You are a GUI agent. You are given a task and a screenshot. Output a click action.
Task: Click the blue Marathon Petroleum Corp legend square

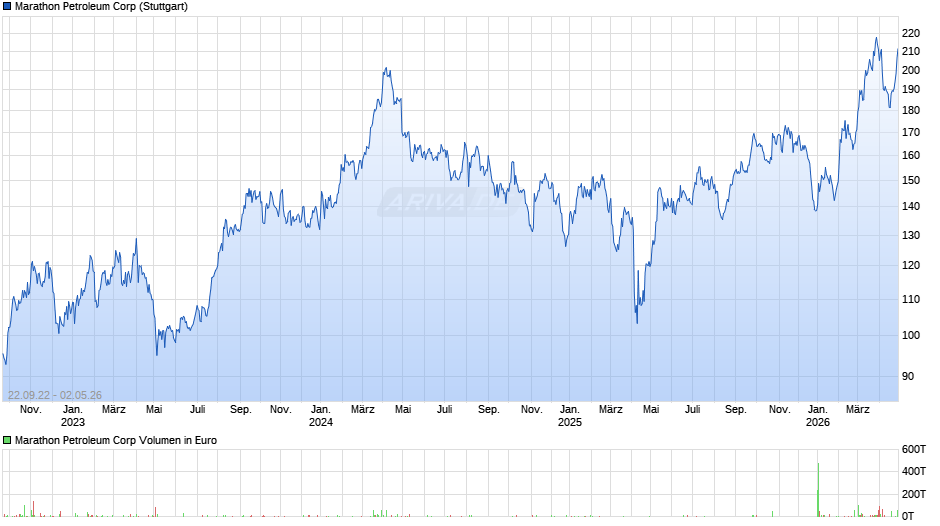(7, 7)
